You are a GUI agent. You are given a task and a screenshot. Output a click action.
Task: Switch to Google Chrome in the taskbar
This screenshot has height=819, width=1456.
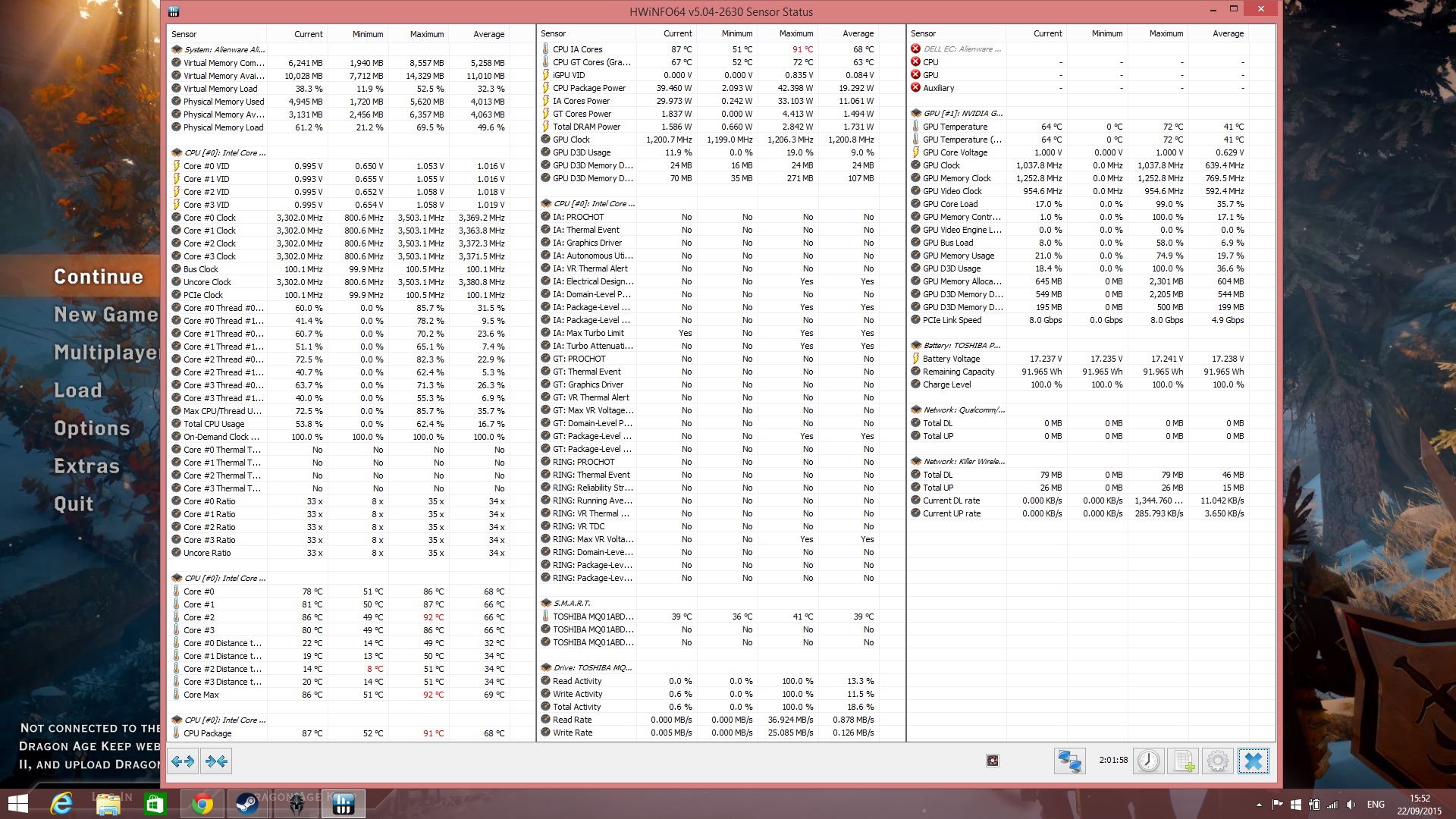coord(202,804)
